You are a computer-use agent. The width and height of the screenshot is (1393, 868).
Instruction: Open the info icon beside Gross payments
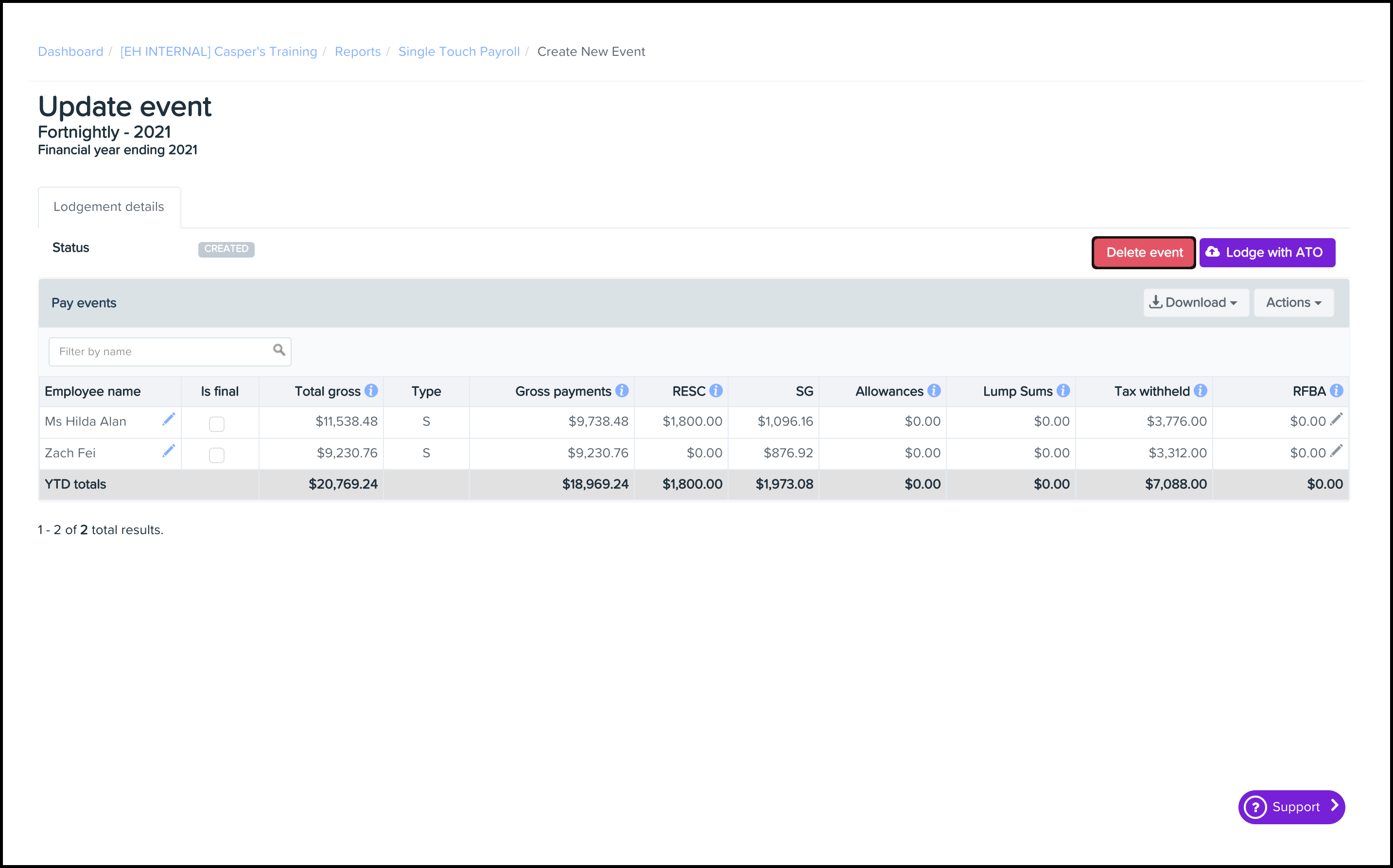[x=622, y=391]
